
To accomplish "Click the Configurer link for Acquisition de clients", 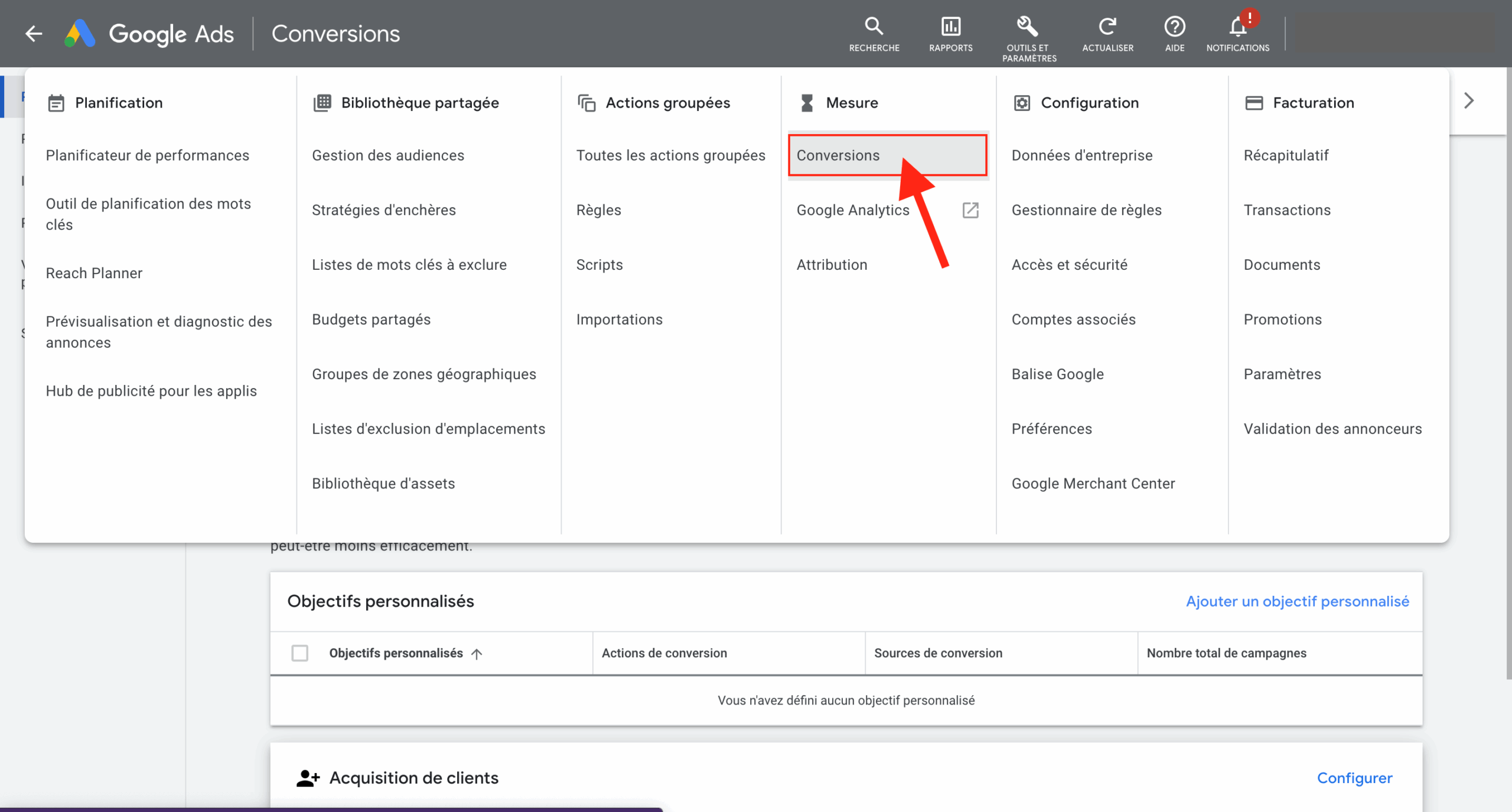I will coord(1354,778).
